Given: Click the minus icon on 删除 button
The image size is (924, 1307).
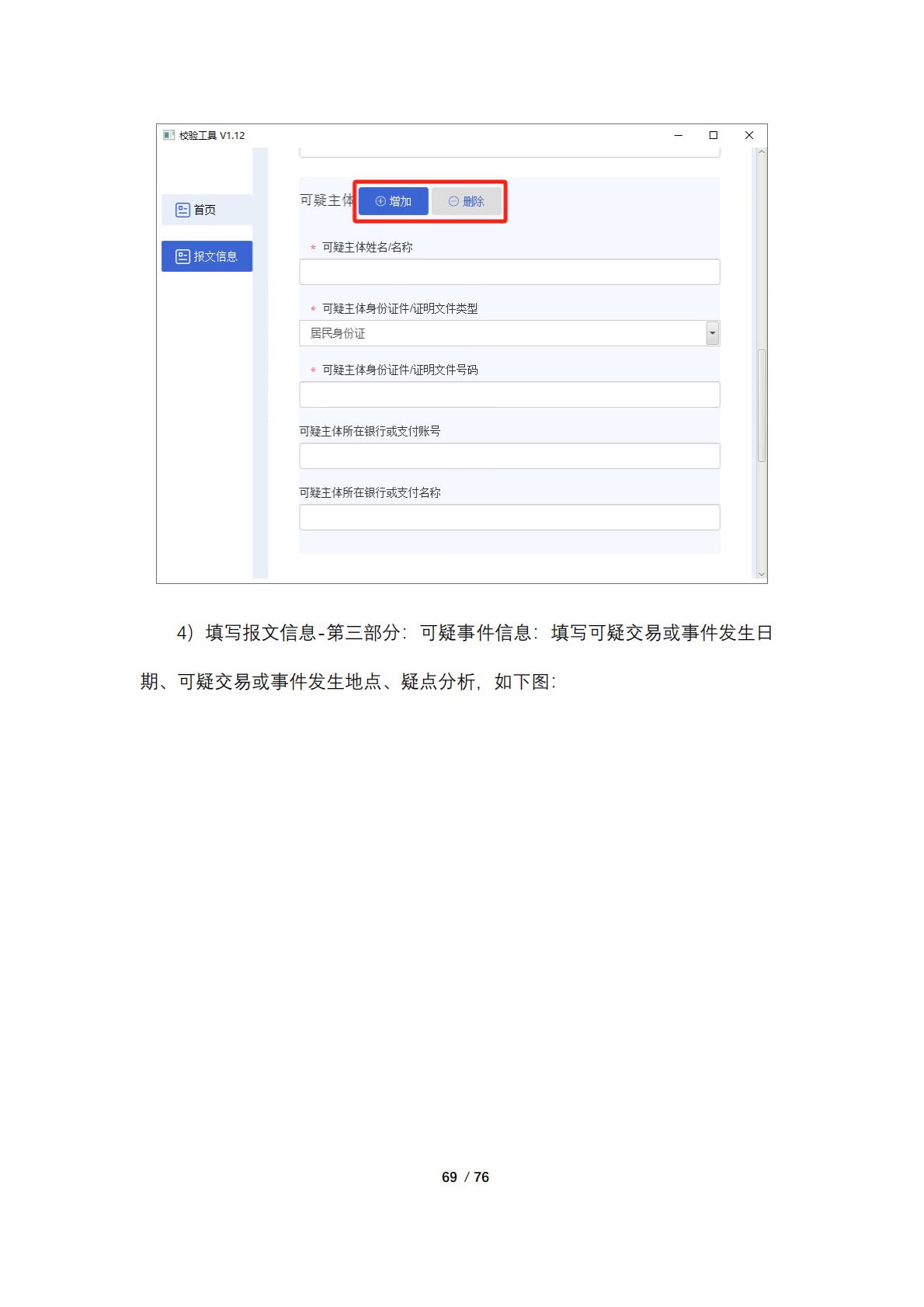Looking at the screenshot, I should coord(453,201).
